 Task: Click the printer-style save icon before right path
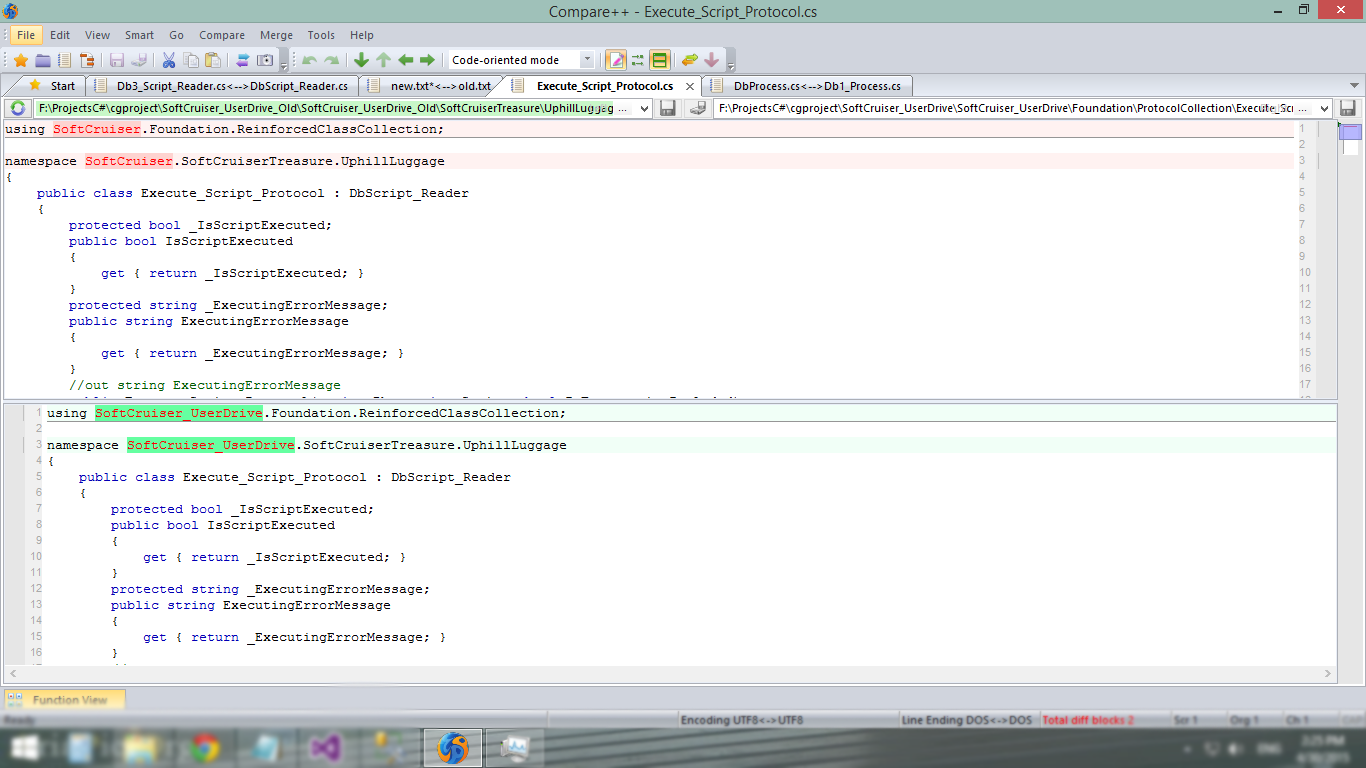click(698, 108)
